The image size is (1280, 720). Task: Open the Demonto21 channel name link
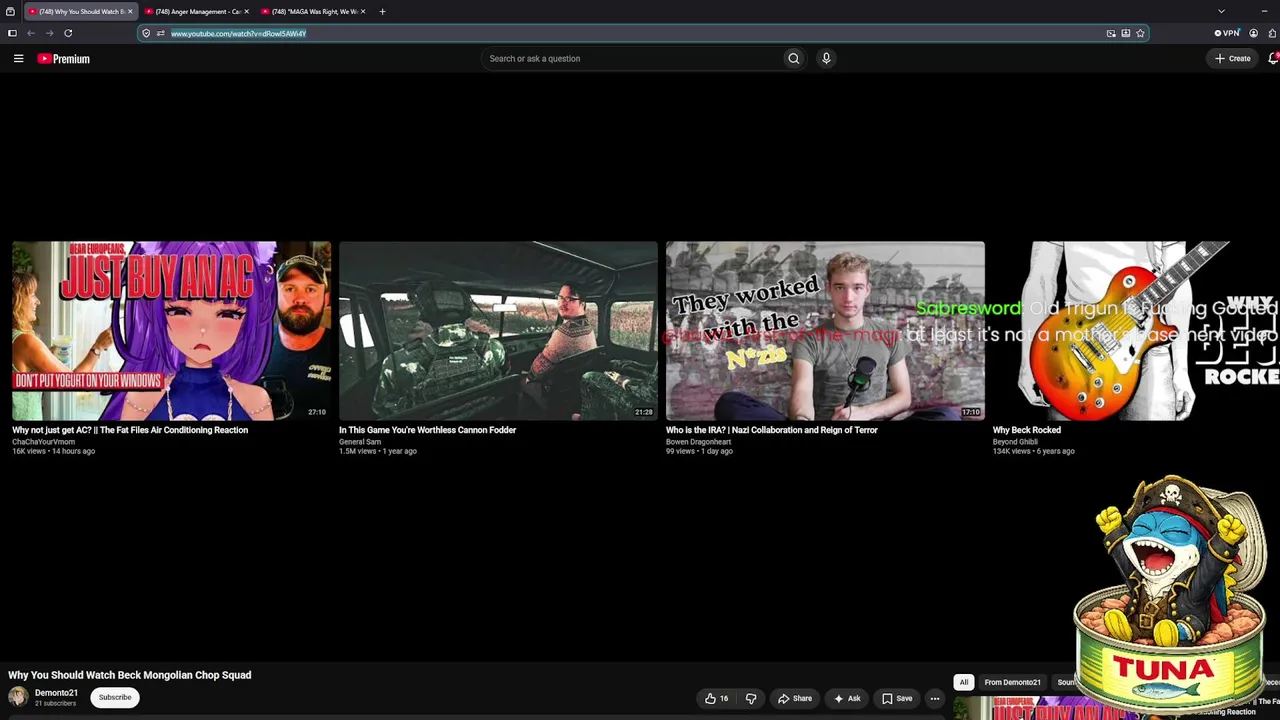[56, 693]
